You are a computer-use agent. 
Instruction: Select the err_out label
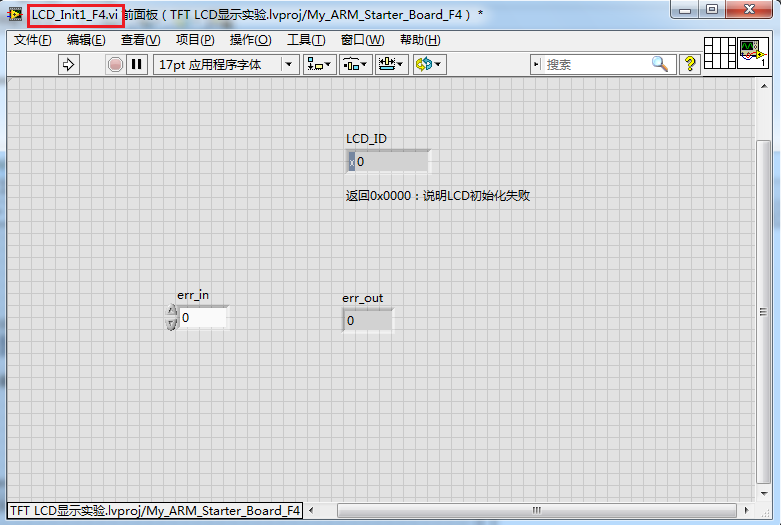pyautogui.click(x=363, y=298)
